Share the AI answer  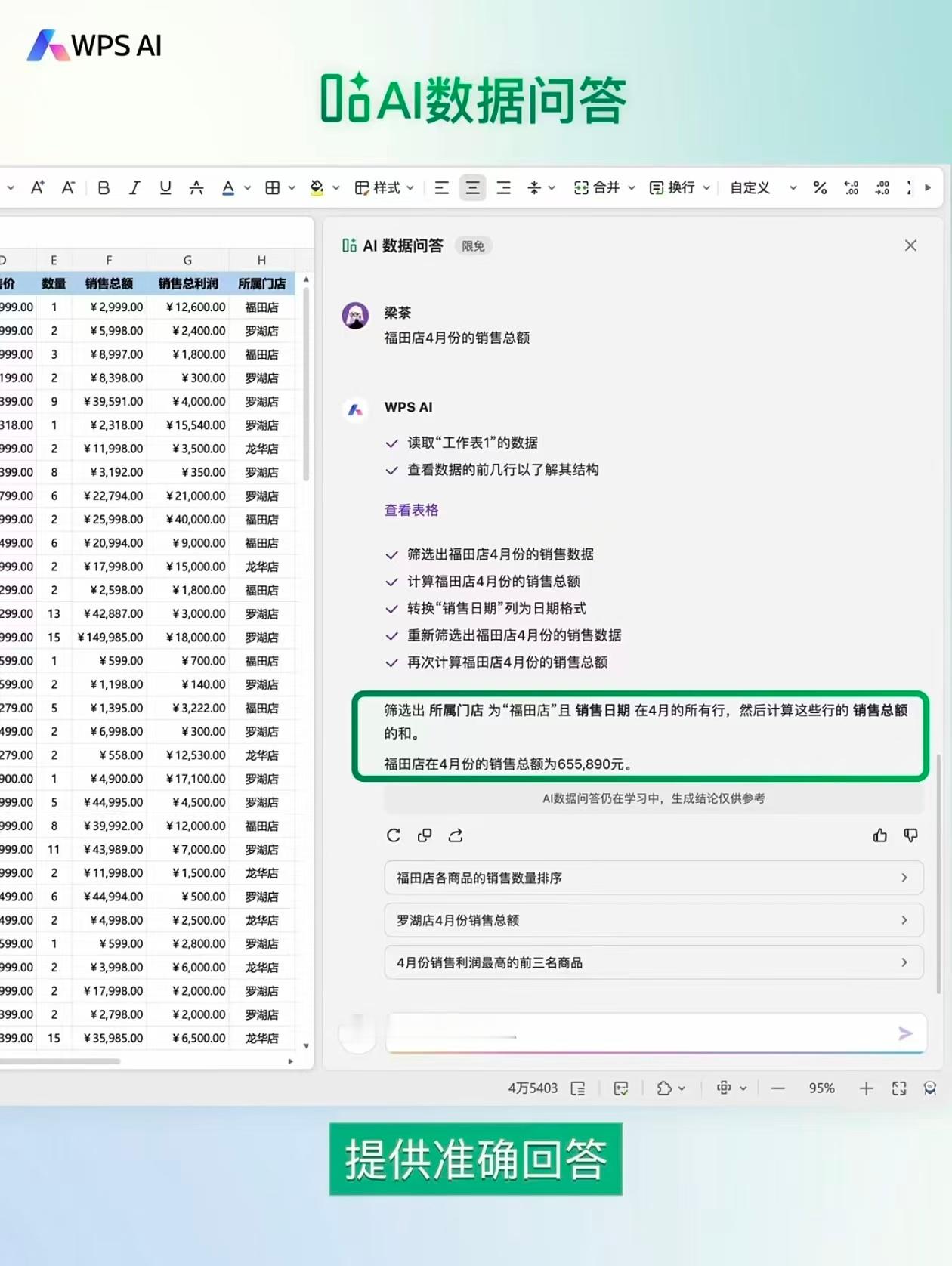(456, 835)
